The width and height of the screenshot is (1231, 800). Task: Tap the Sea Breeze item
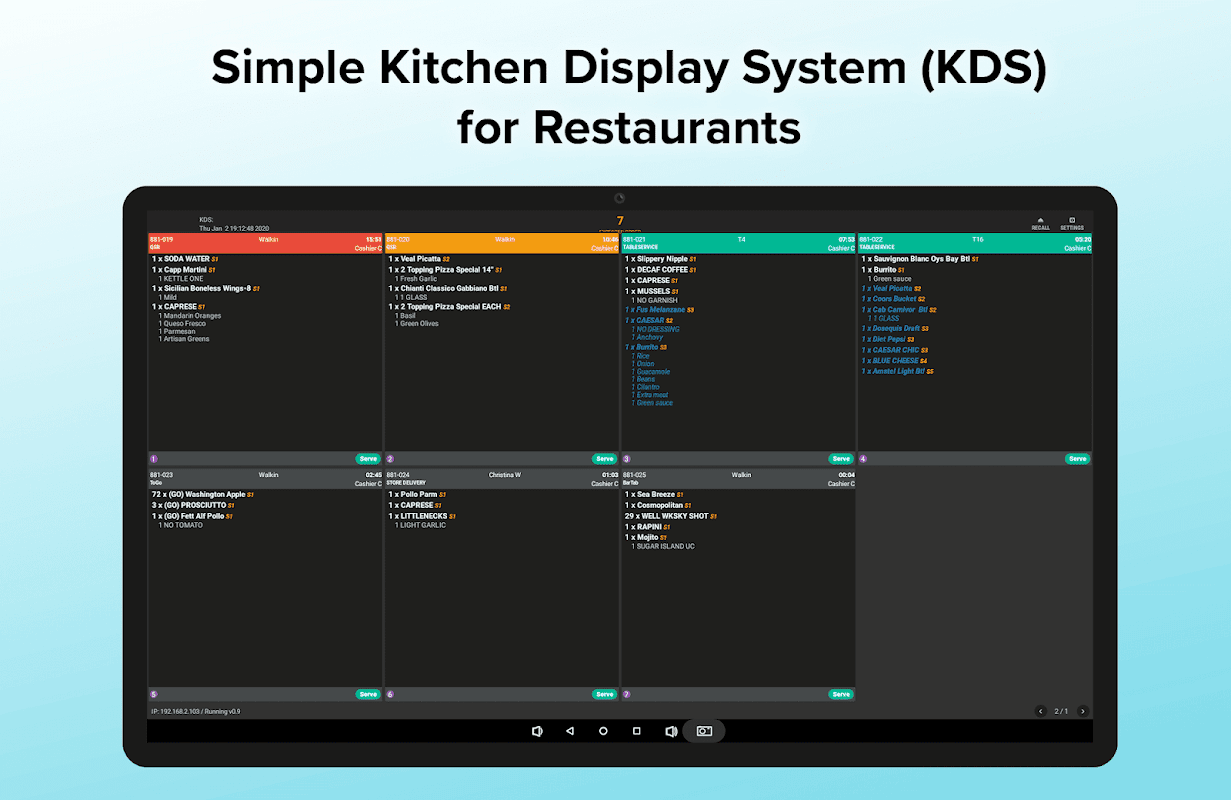click(655, 494)
